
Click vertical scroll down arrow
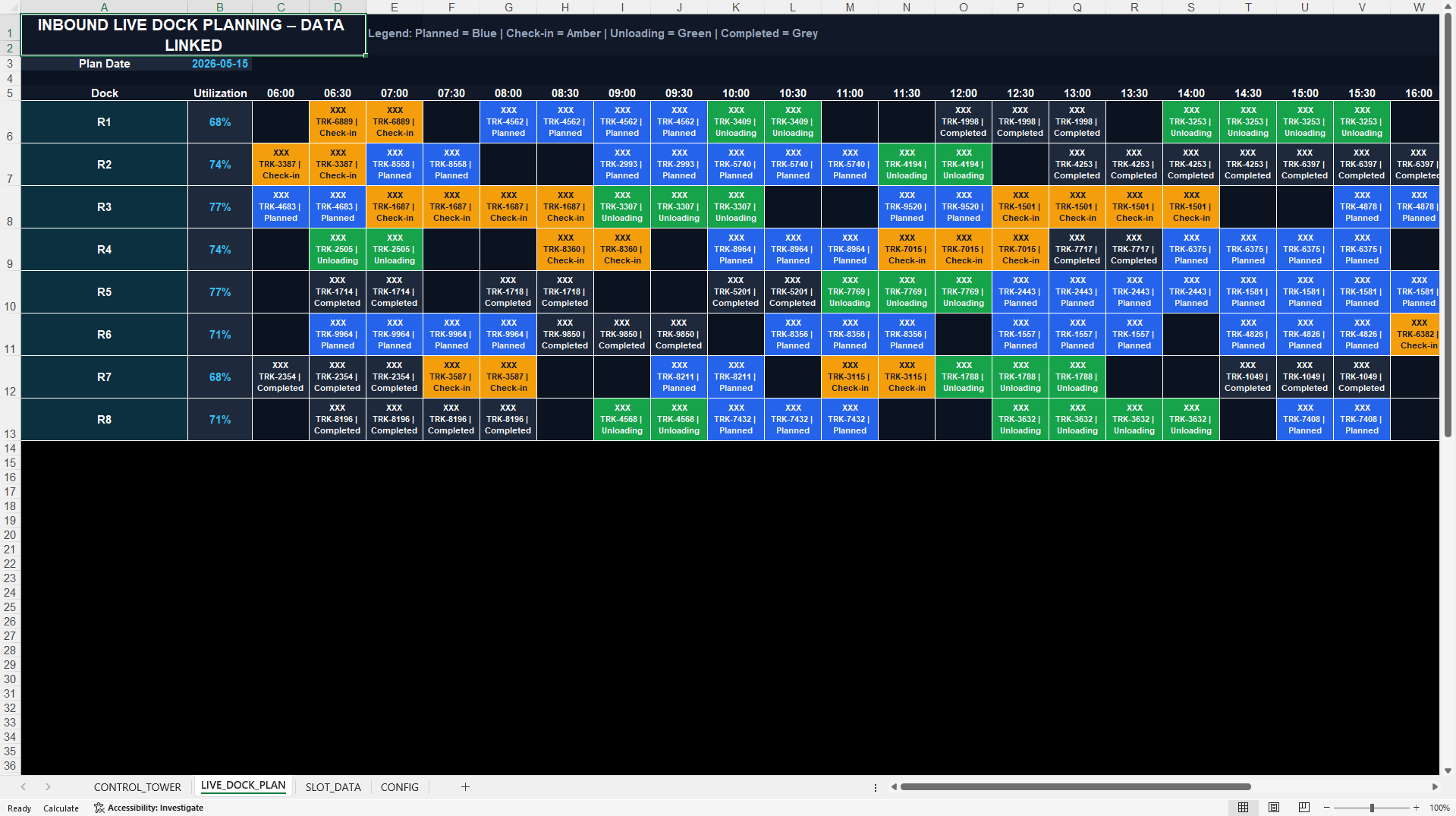(1448, 770)
